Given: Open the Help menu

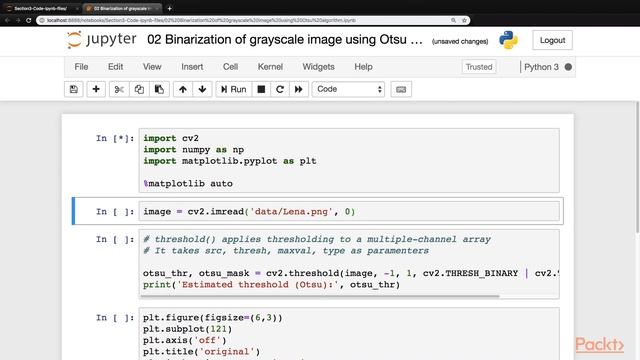Looking at the screenshot, I should point(363,67).
